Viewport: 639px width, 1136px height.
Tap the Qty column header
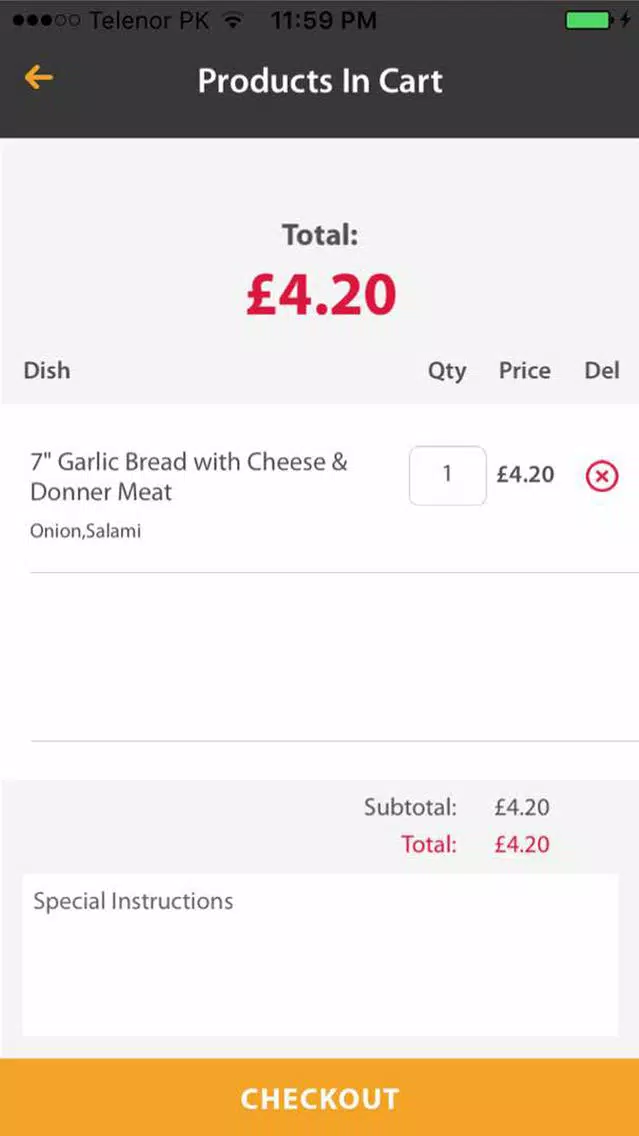[447, 372]
